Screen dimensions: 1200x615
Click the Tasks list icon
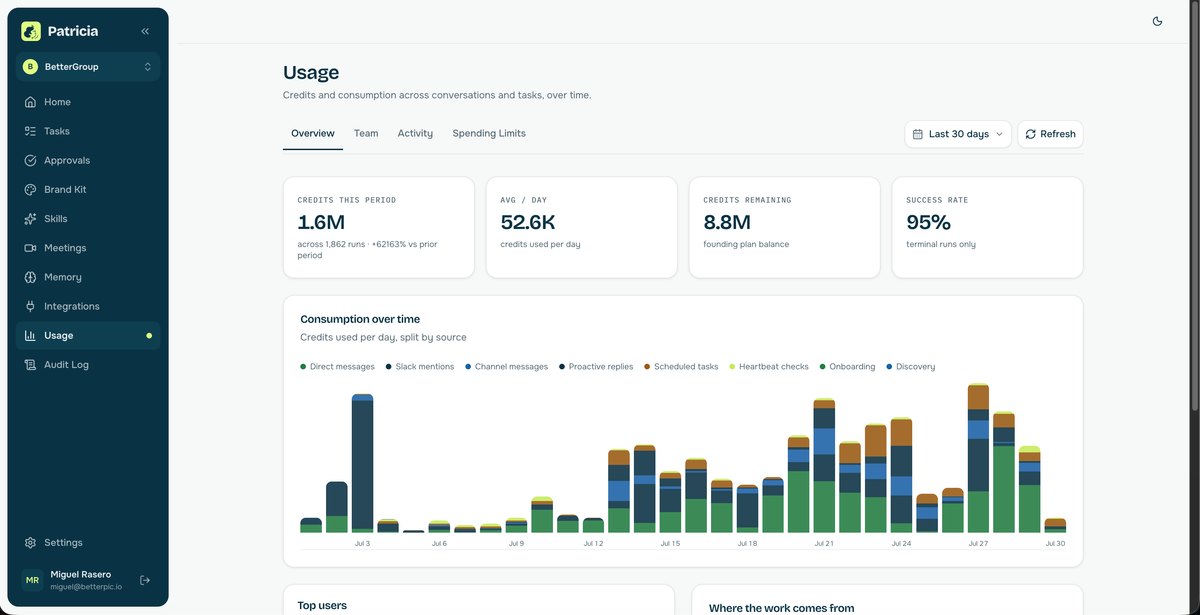tap(30, 131)
